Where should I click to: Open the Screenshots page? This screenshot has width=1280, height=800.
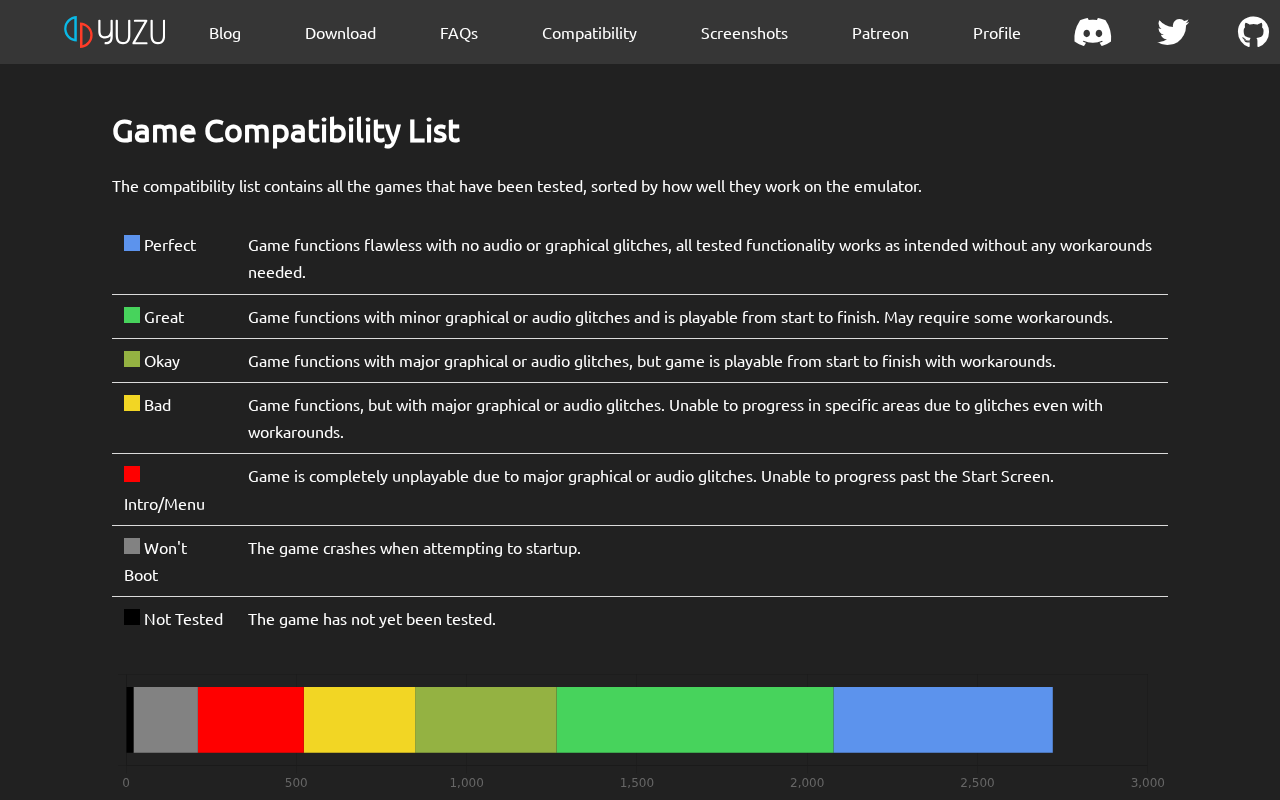click(744, 33)
